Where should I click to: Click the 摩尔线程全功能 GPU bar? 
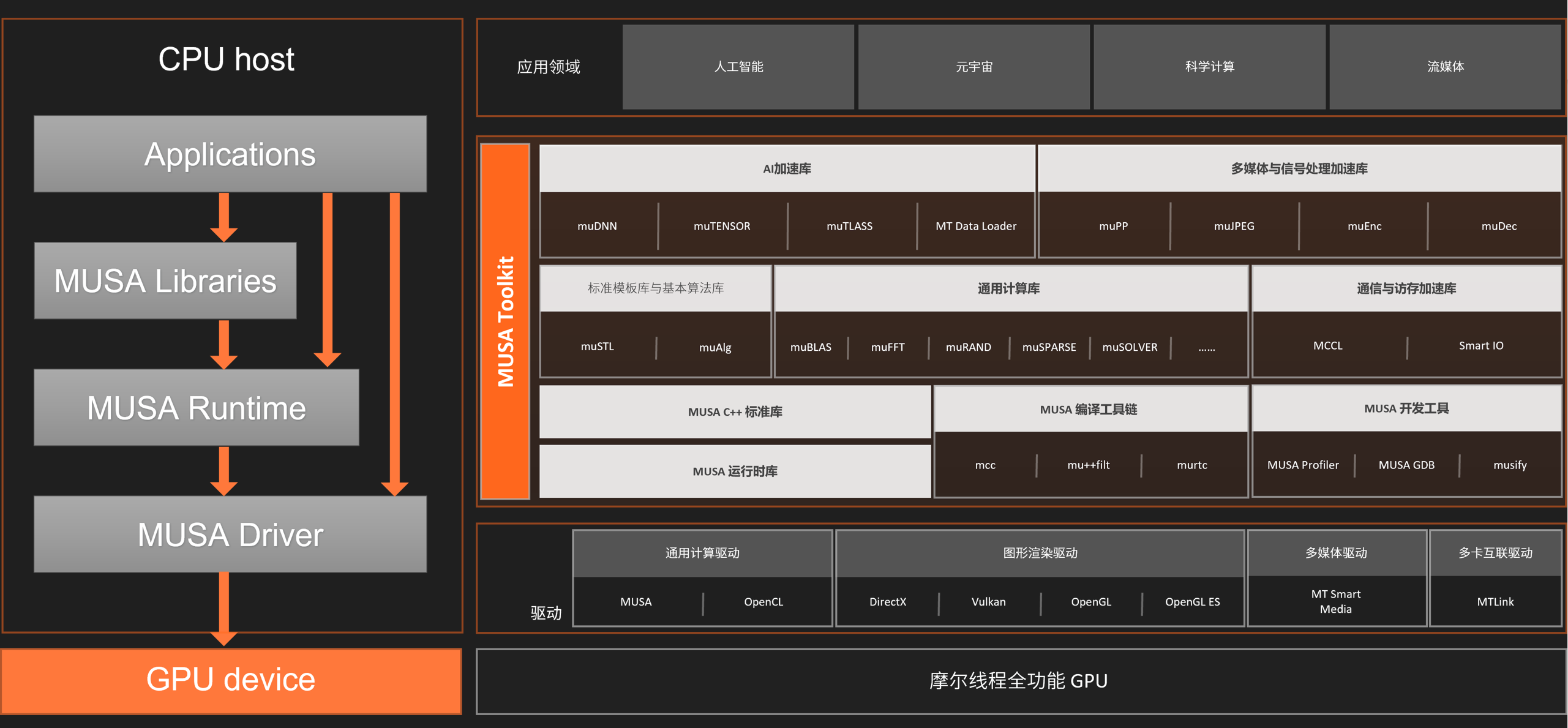(x=1017, y=680)
